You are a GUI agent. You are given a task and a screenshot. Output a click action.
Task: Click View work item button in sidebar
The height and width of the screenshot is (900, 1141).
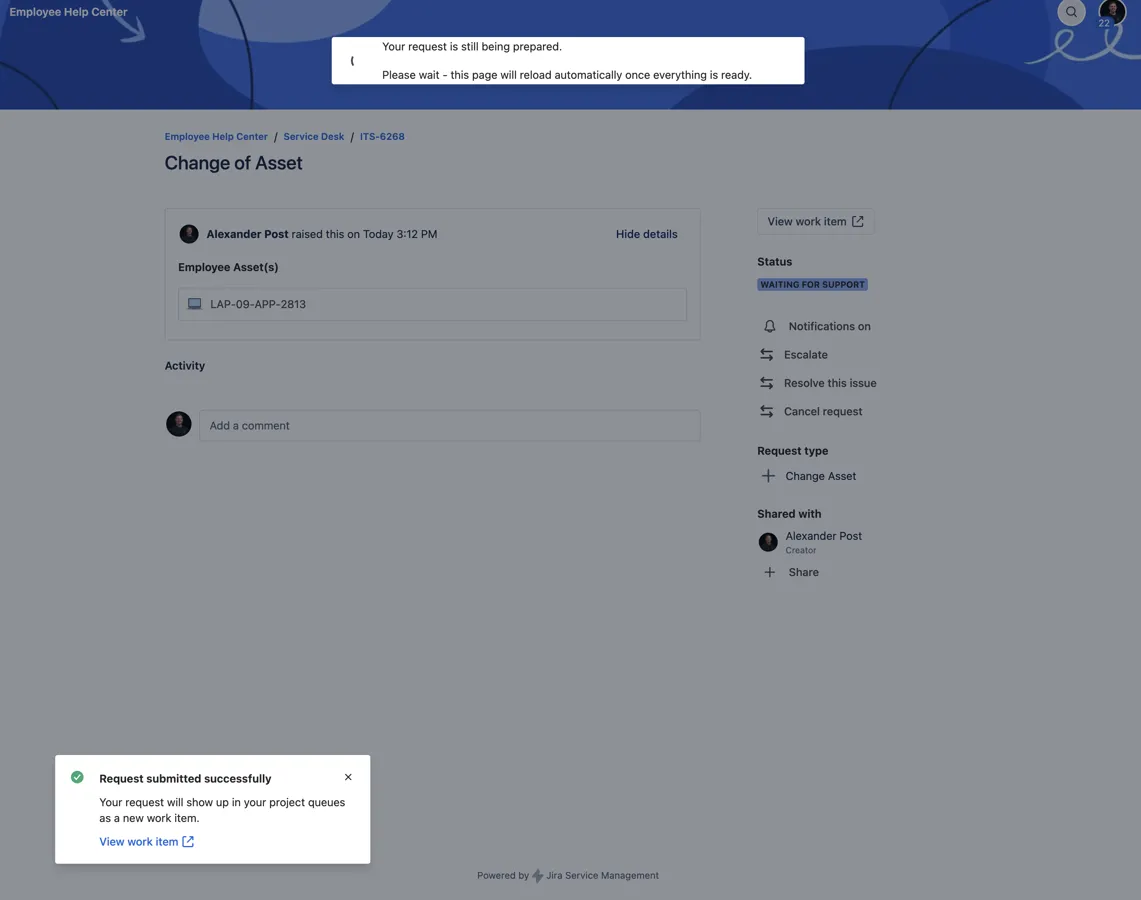click(x=815, y=222)
